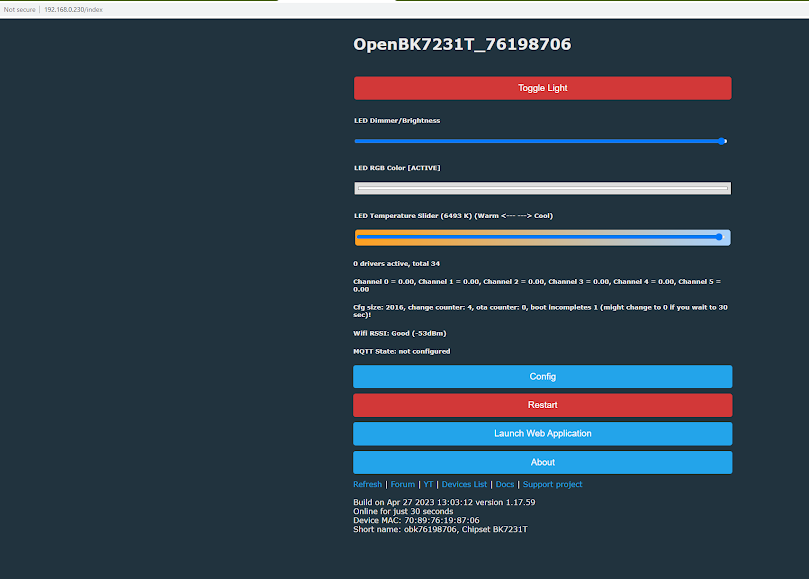809x579 pixels.
Task: Launch Web Application button
Action: pos(542,433)
